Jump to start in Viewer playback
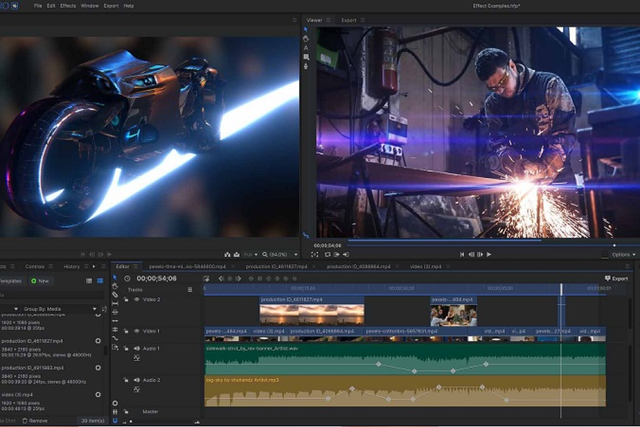 click(462, 254)
